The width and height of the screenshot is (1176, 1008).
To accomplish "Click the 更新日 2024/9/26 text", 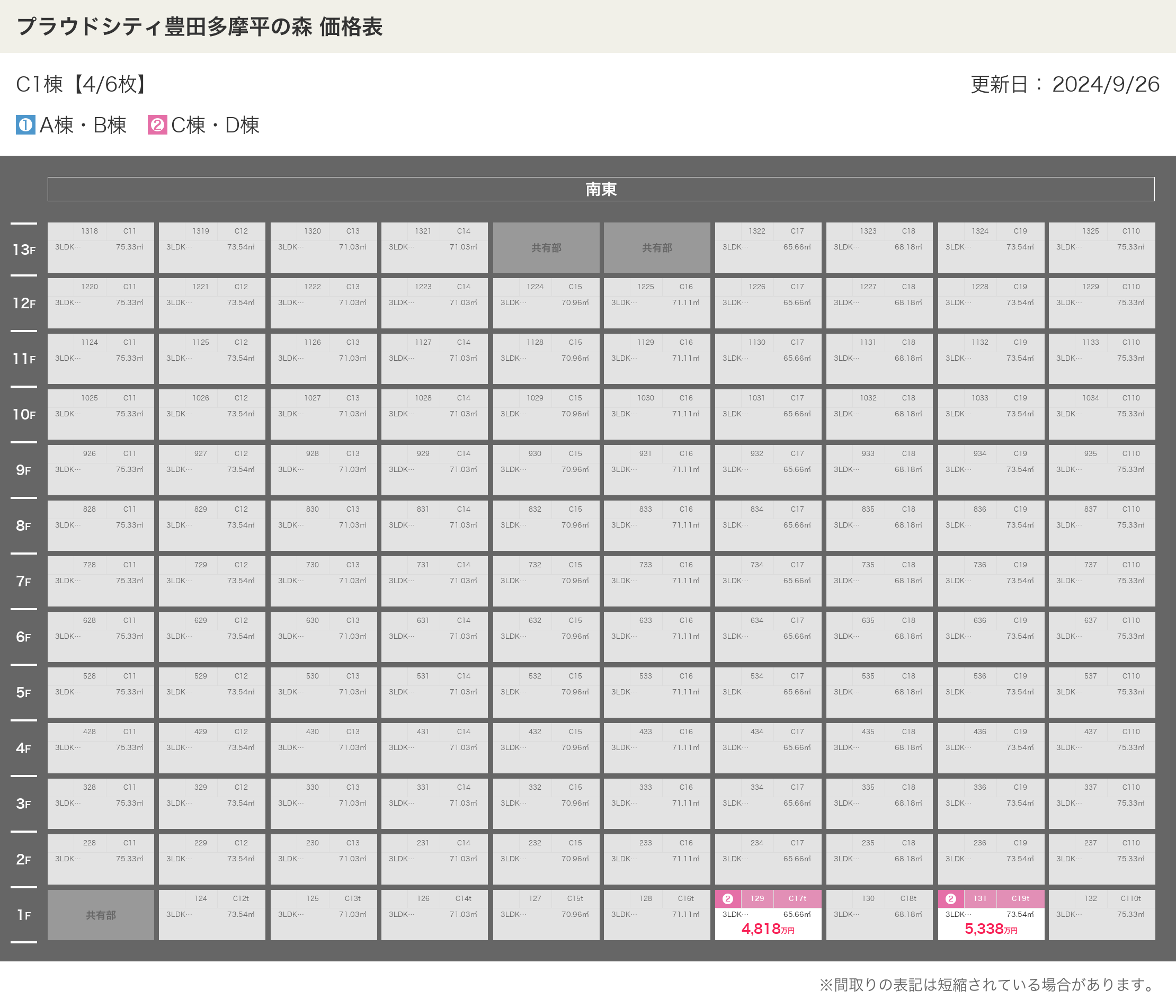I will (1065, 85).
